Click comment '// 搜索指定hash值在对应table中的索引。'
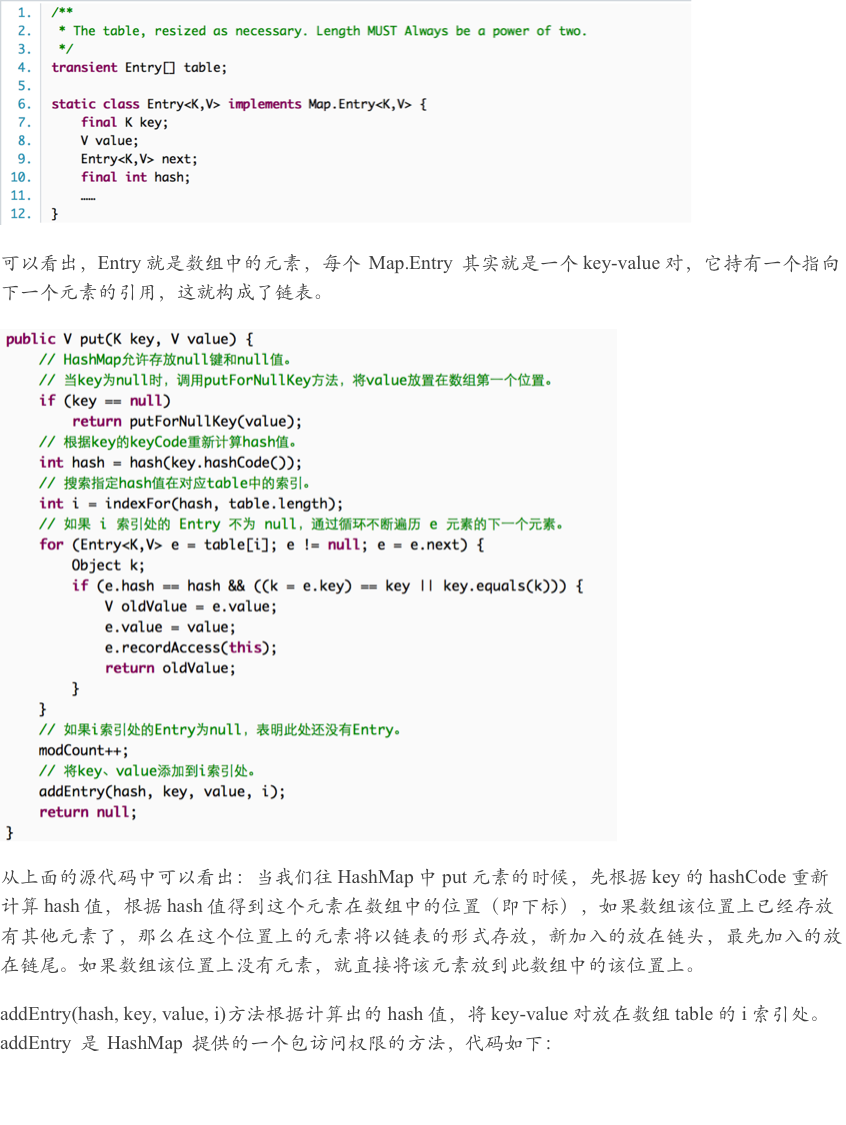Screen dimensions: 846x1125 pos(174,483)
